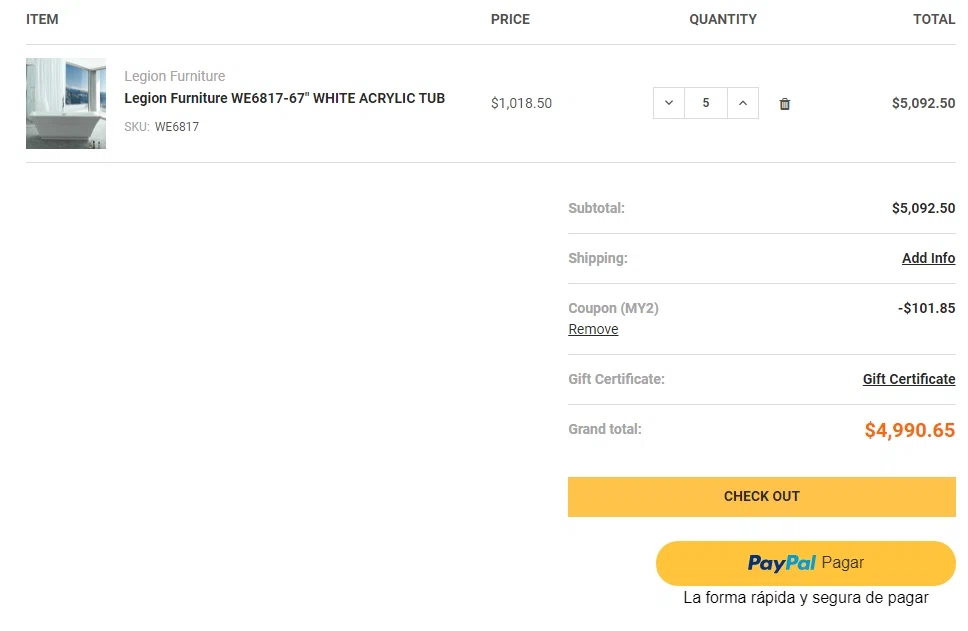This screenshot has height=631, width=968.
Task: Select Add Info for shipping
Action: tap(928, 258)
